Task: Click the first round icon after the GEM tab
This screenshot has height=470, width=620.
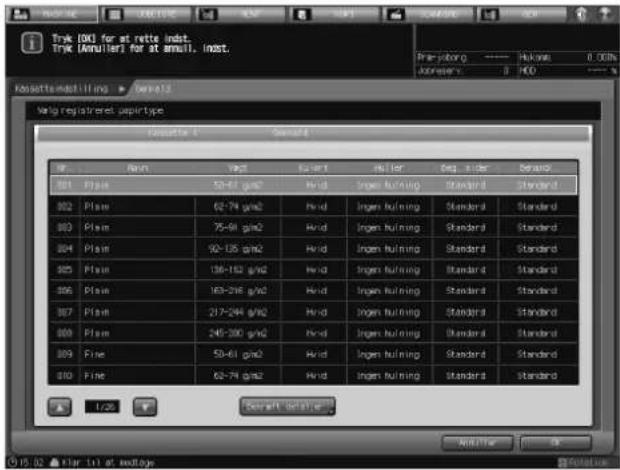Action: coord(580,15)
